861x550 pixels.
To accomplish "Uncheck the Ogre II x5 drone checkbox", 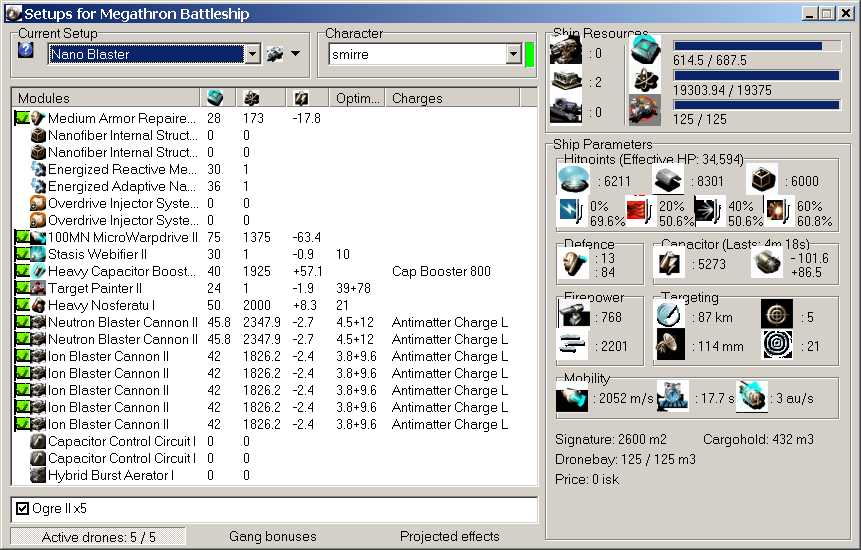I will (x=23, y=509).
